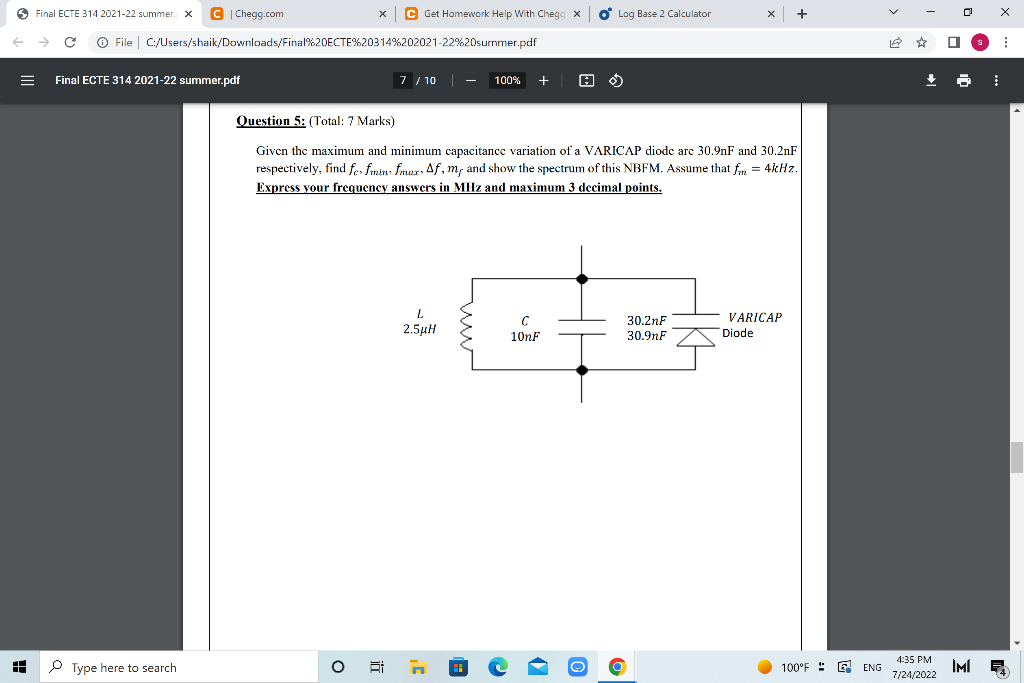The image size is (1024, 683).
Task: Click the browser back button
Action: click(16, 43)
